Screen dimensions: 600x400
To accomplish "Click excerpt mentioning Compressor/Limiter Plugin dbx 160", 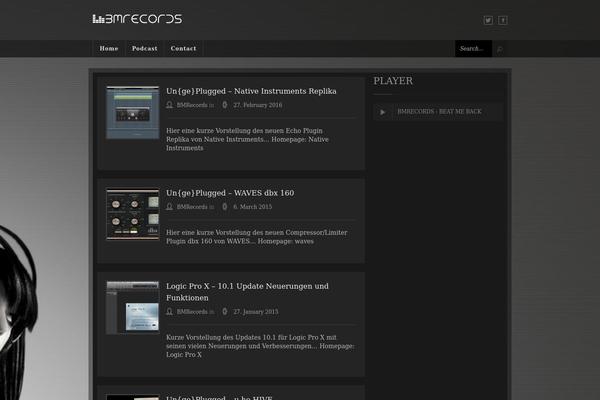I will pyautogui.click(x=256, y=237).
